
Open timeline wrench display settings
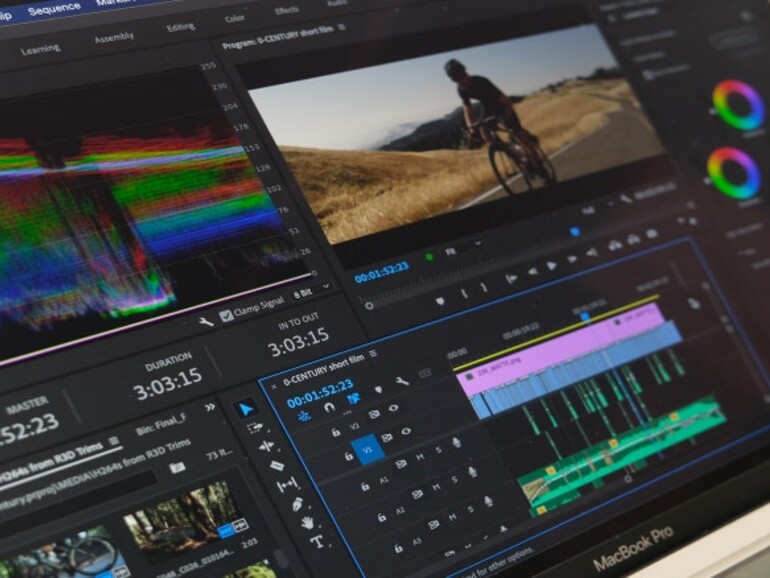point(401,381)
